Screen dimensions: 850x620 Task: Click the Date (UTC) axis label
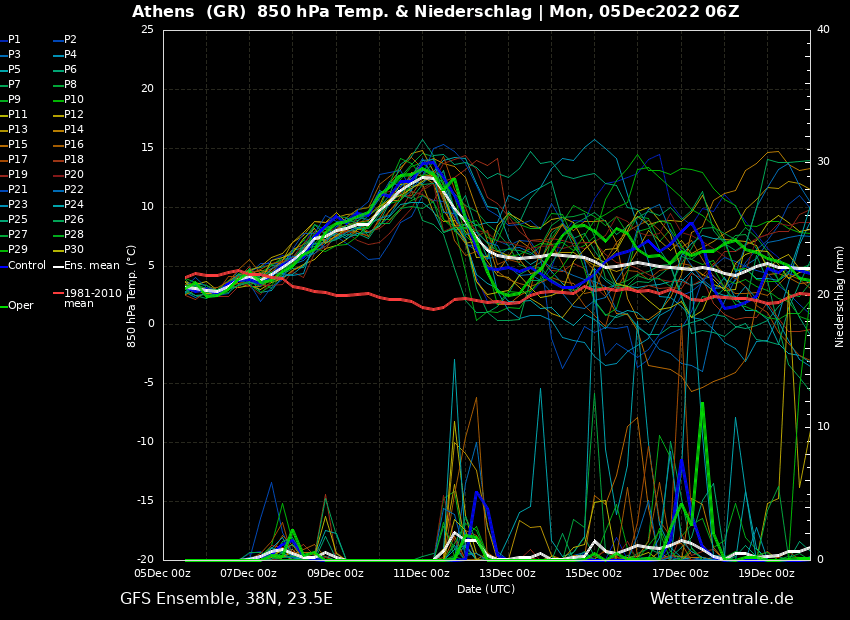[x=486, y=590]
